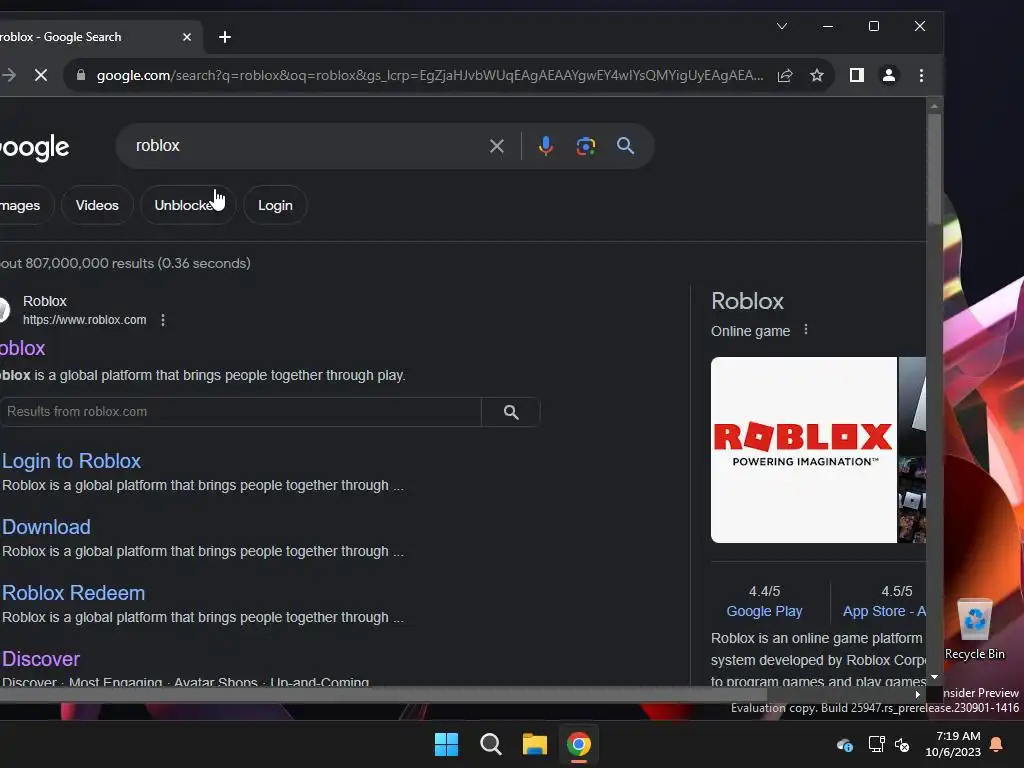
Task: Bookmark this page with star icon
Action: click(817, 76)
